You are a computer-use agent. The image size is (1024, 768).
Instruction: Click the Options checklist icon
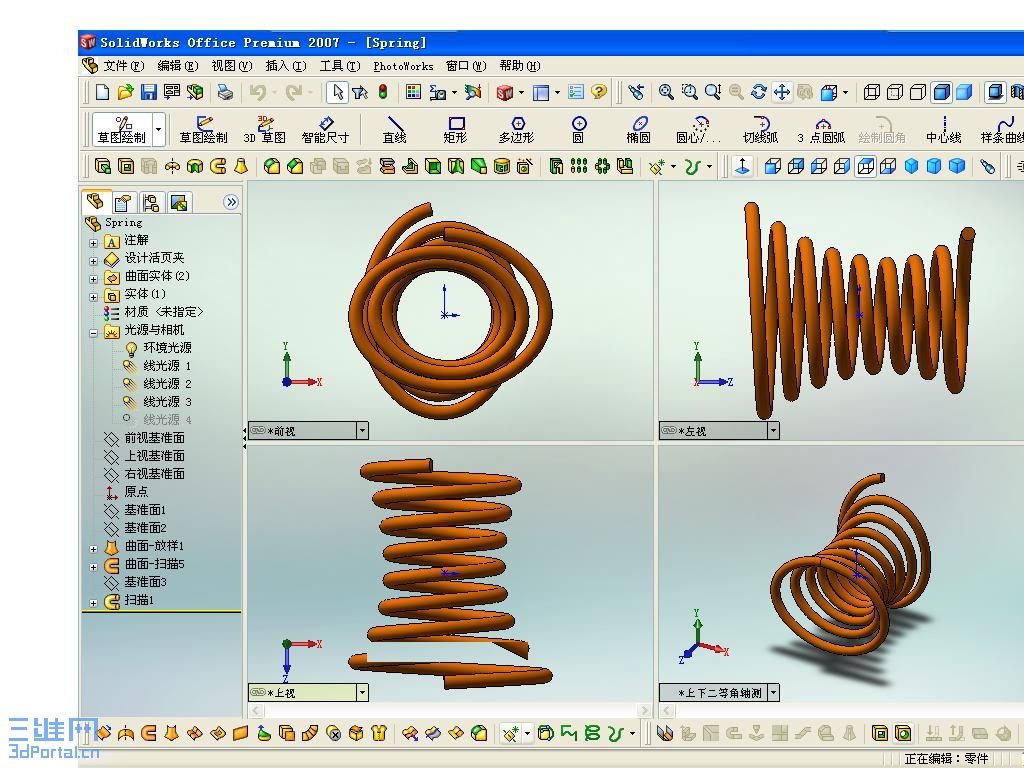click(x=575, y=92)
